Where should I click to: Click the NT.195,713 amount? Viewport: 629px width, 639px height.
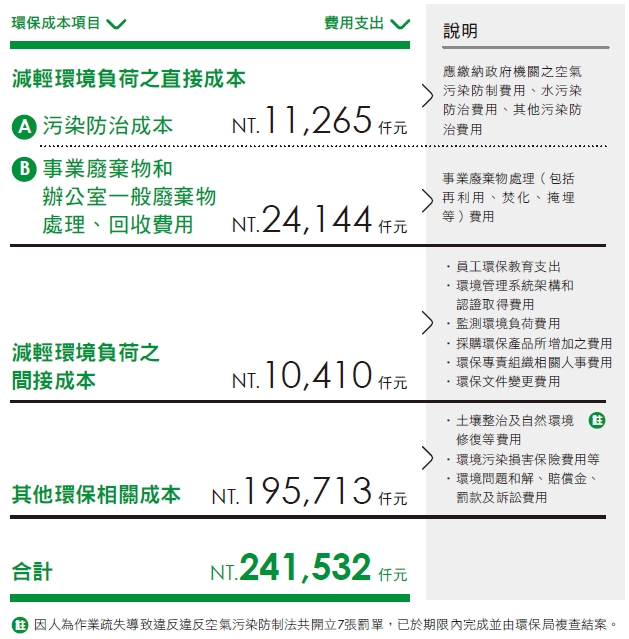pyautogui.click(x=292, y=491)
